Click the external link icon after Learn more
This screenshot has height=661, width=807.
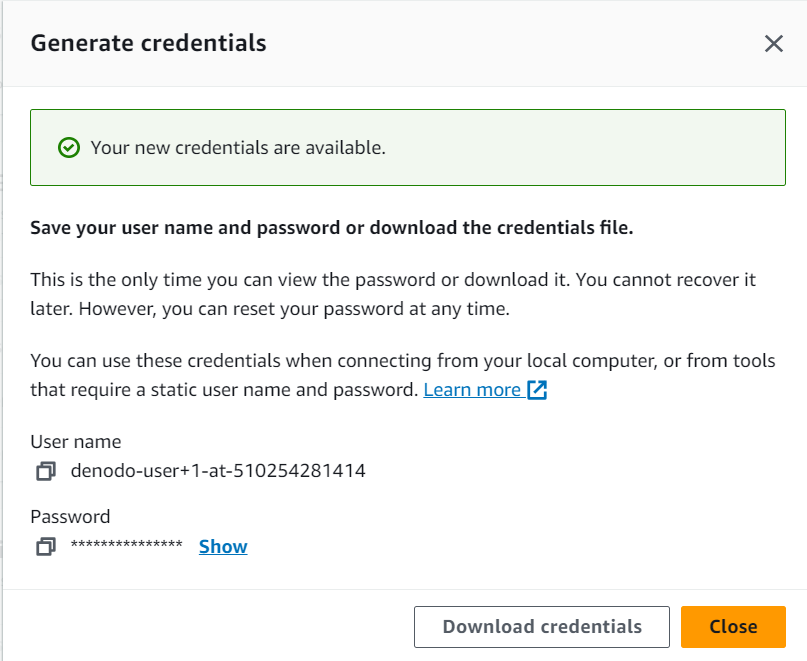tap(537, 390)
